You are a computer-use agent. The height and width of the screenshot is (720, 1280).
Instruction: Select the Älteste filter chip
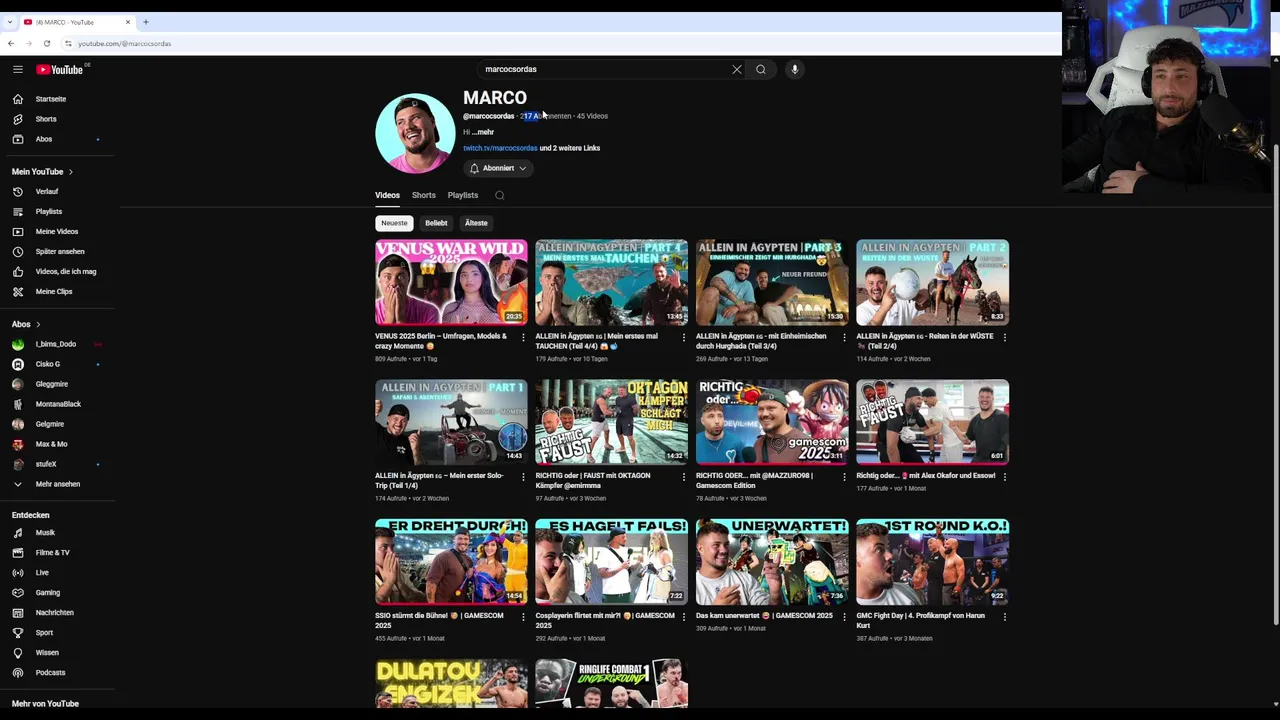coord(476,223)
